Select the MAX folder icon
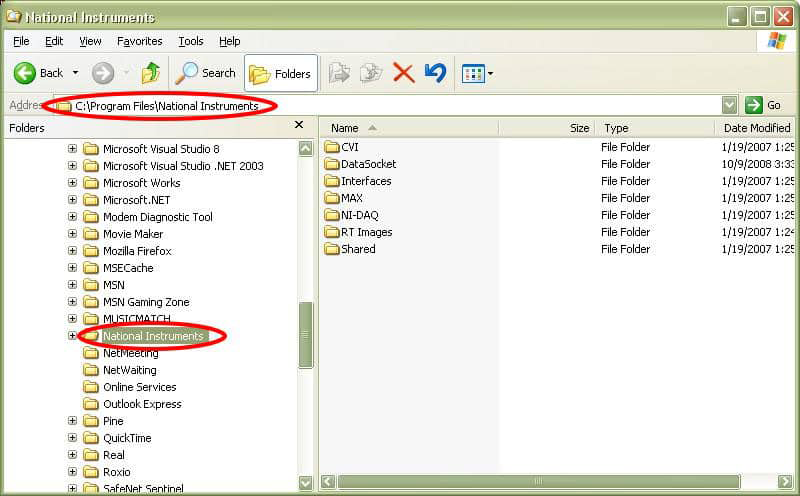 pos(332,198)
